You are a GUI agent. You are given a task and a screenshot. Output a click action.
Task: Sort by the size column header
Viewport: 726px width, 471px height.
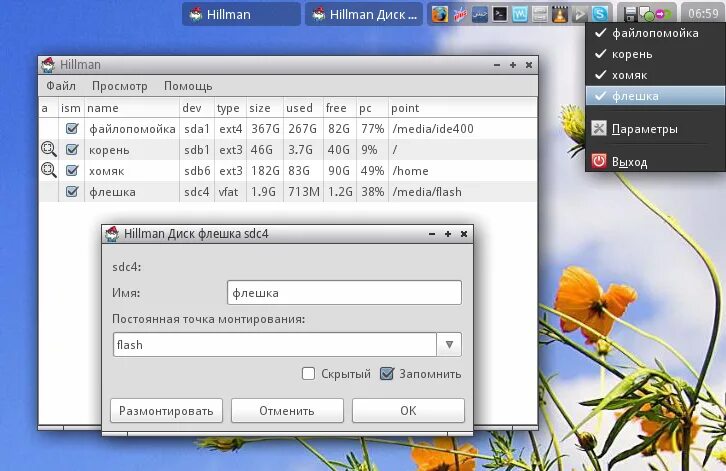point(264,108)
